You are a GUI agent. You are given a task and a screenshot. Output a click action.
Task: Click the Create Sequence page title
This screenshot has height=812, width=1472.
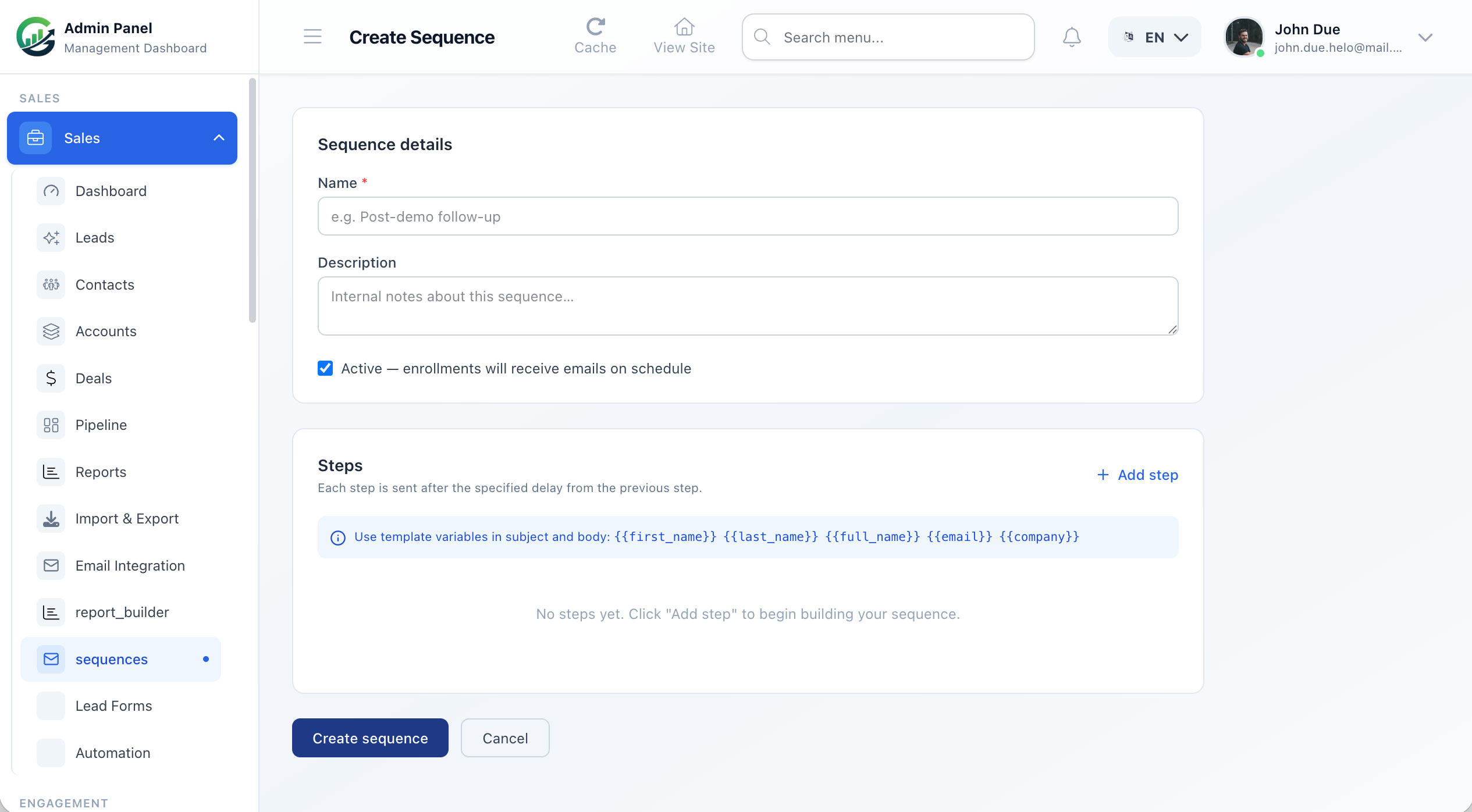tap(422, 37)
